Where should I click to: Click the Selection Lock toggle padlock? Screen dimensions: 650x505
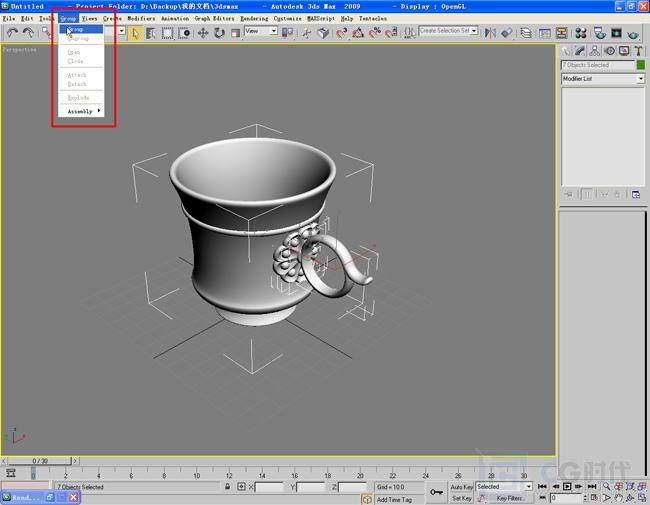(x=227, y=487)
